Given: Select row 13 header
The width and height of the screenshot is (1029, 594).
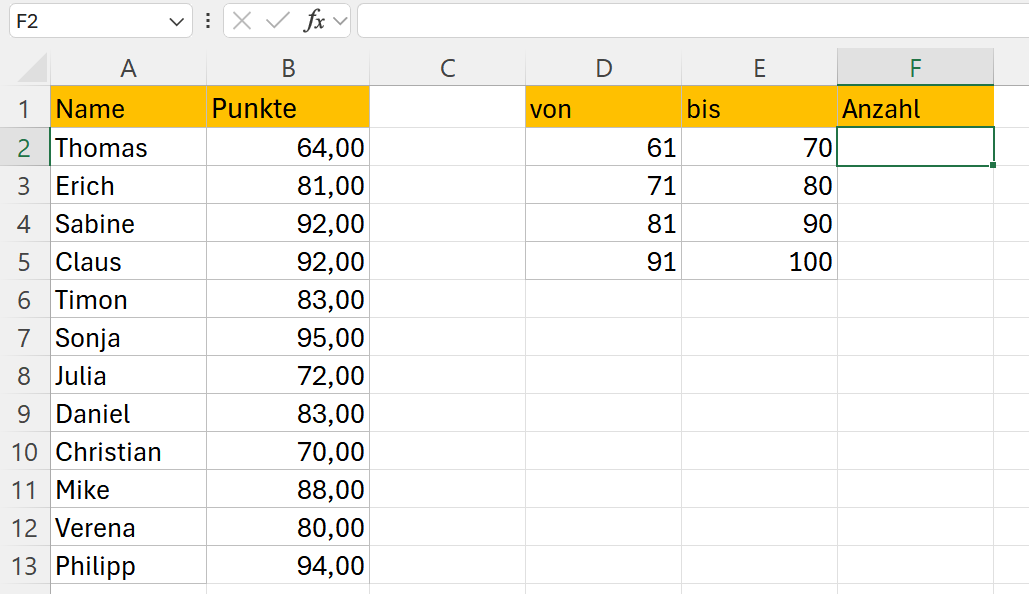Looking at the screenshot, I should point(24,566).
